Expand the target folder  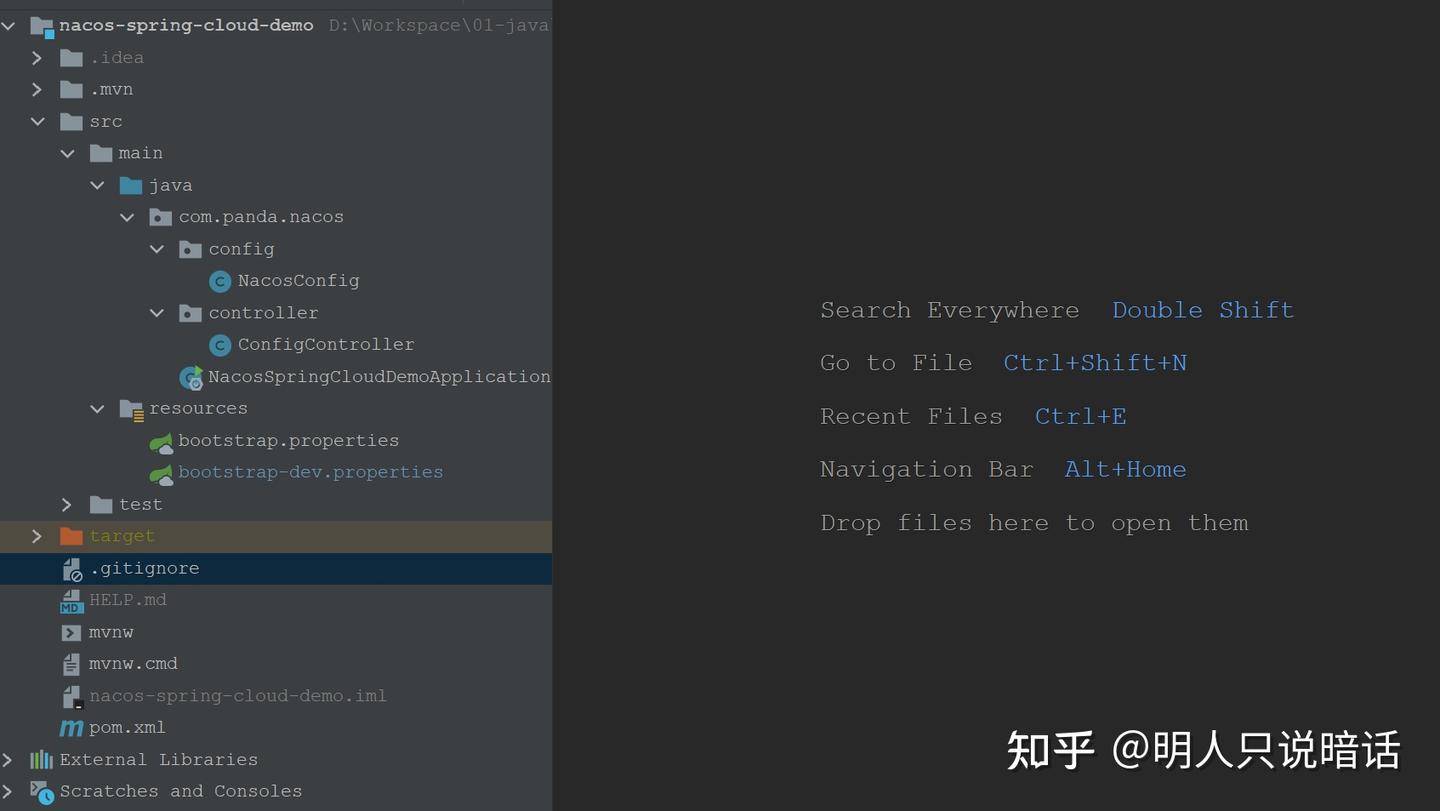click(x=37, y=536)
